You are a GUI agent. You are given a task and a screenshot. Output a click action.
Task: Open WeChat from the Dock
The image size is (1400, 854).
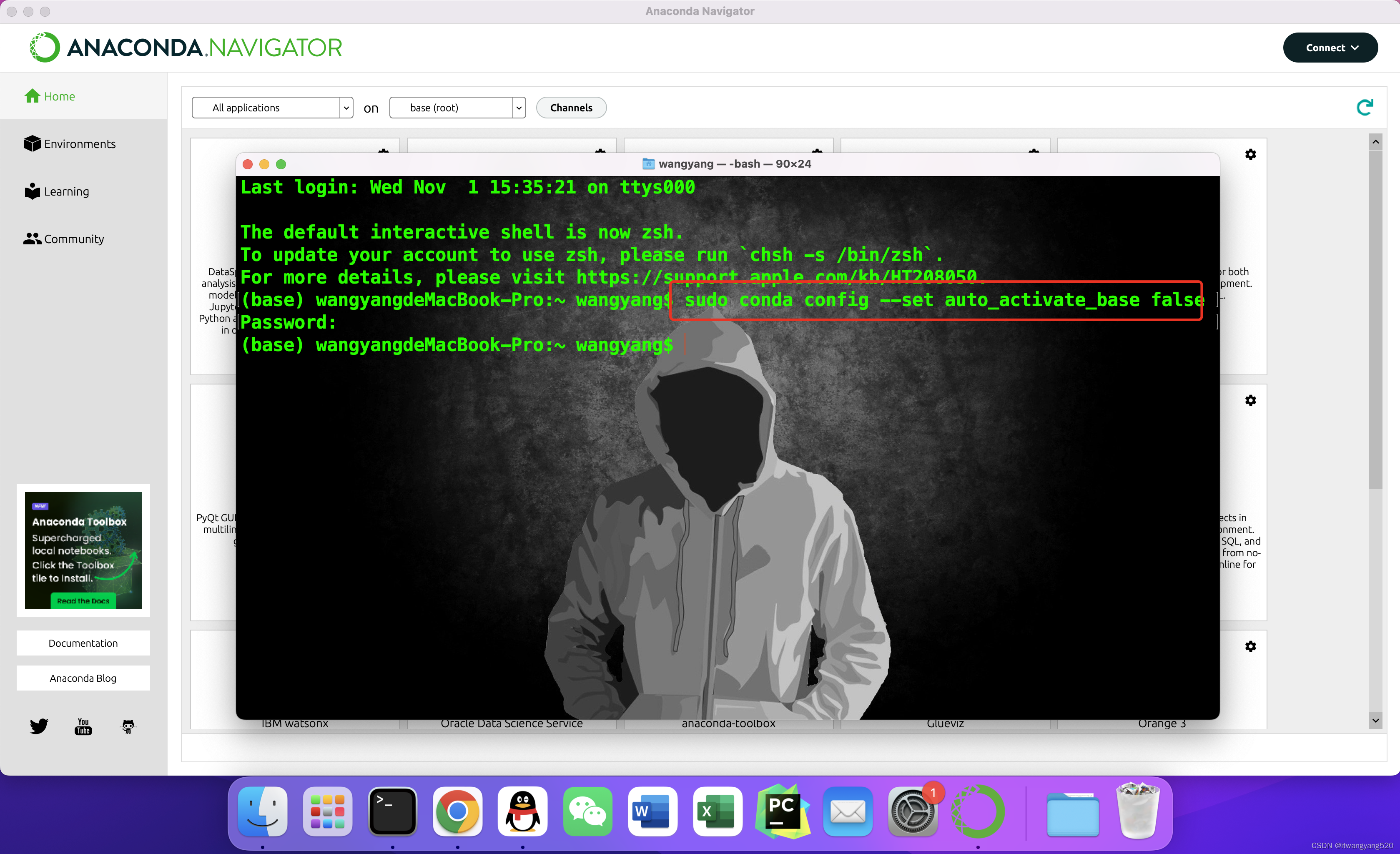[x=587, y=811]
